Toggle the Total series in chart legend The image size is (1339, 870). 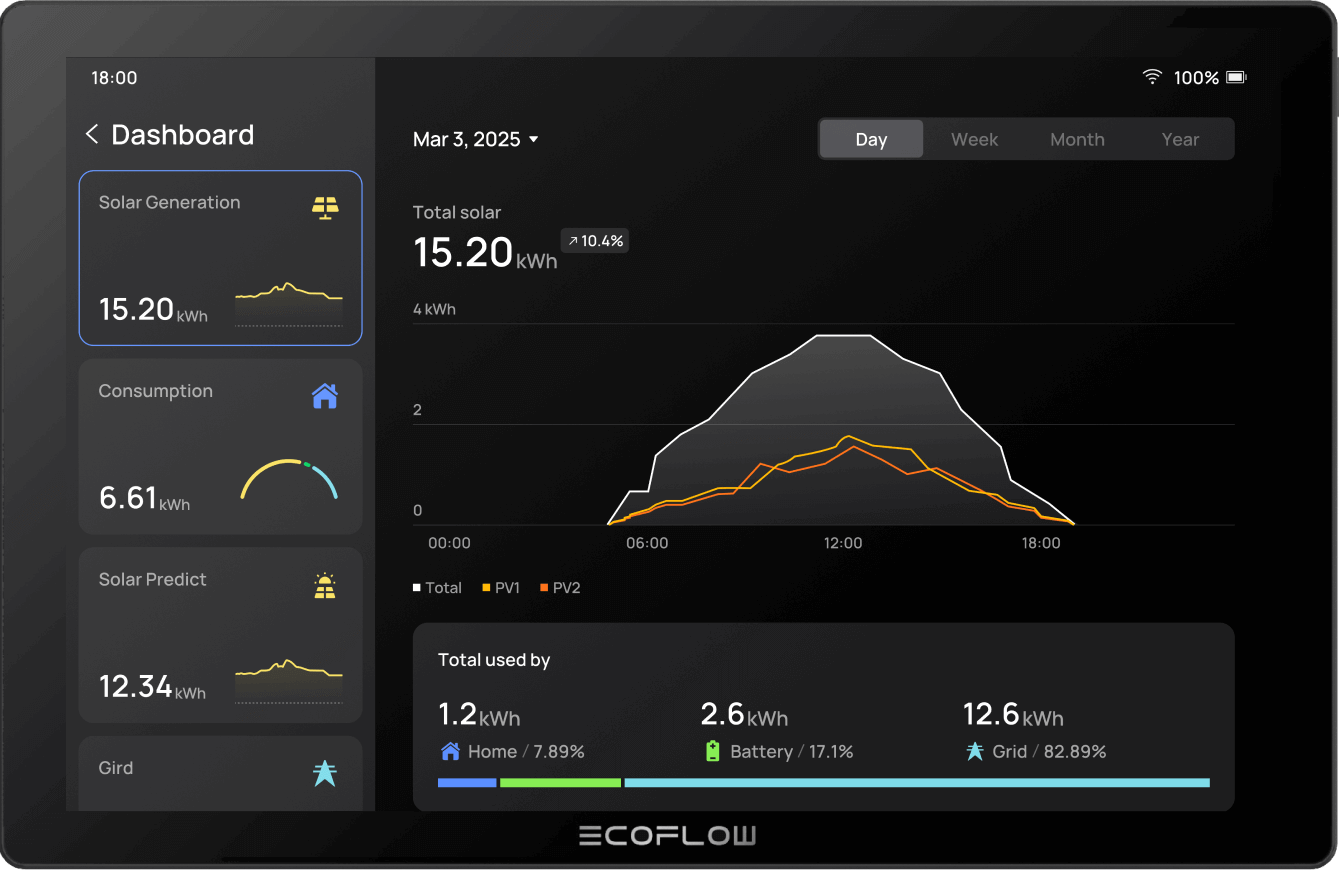tap(437, 588)
